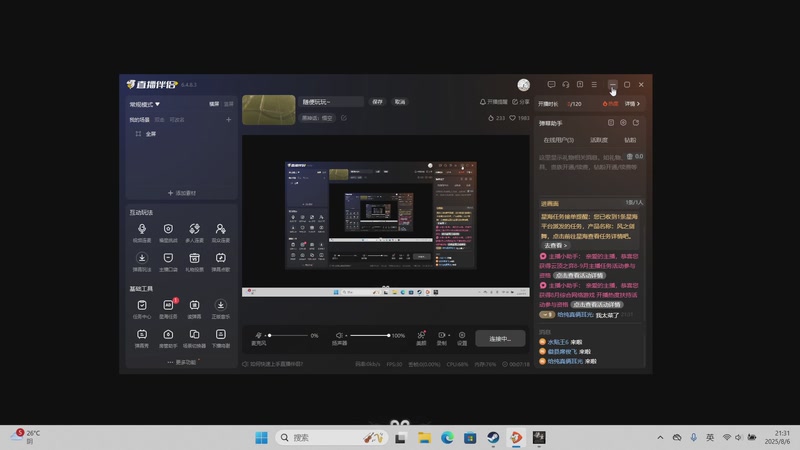Open the hamburger menu in the title bar
Screen dimensions: 800x450
click(594, 85)
